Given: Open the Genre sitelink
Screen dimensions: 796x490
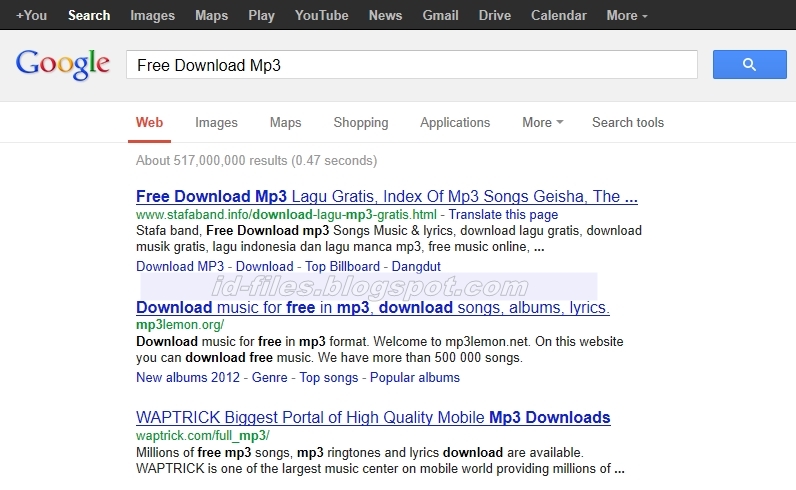Looking at the screenshot, I should 270,377.
